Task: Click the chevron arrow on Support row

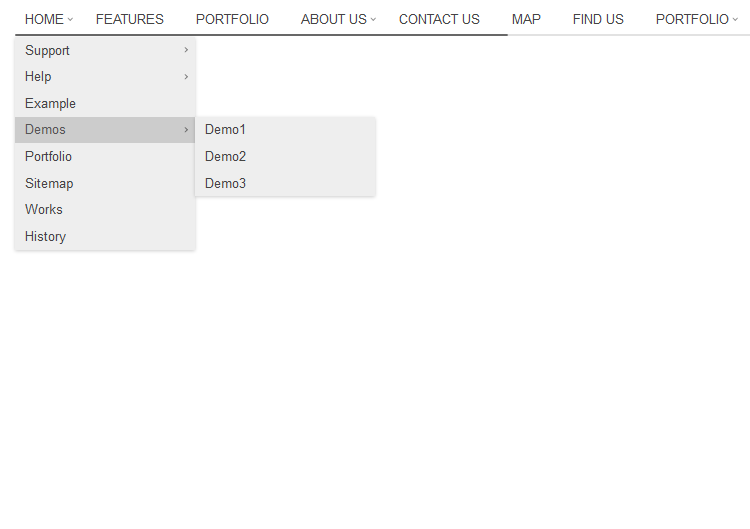Action: coord(186,50)
